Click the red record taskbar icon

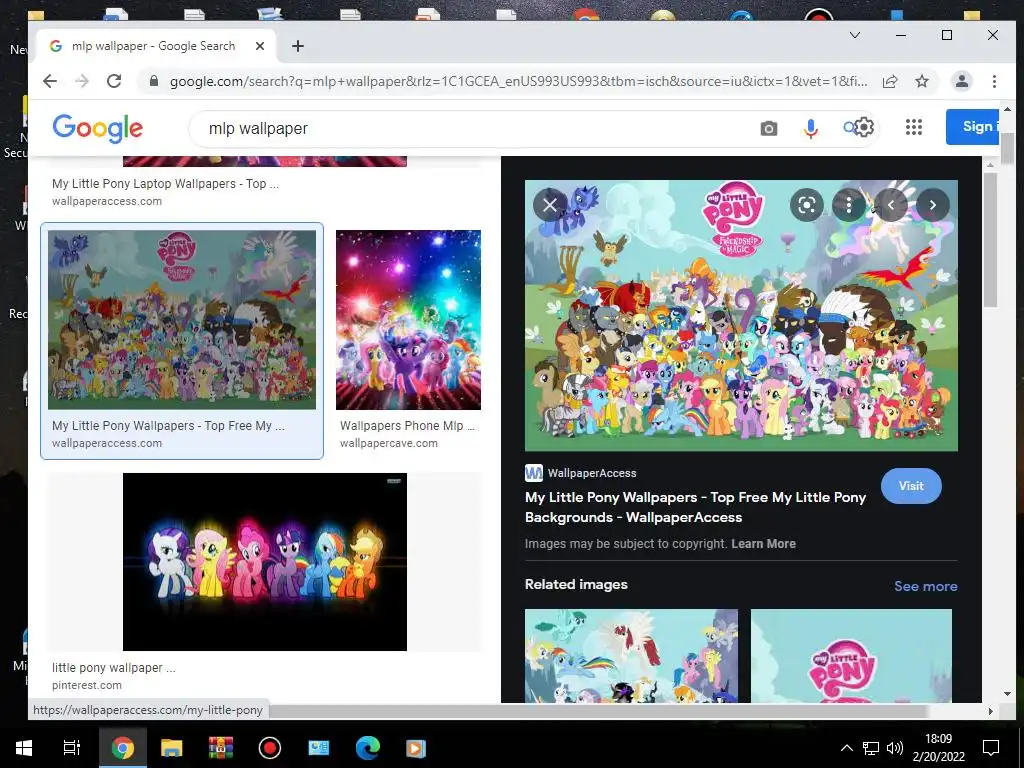point(270,748)
